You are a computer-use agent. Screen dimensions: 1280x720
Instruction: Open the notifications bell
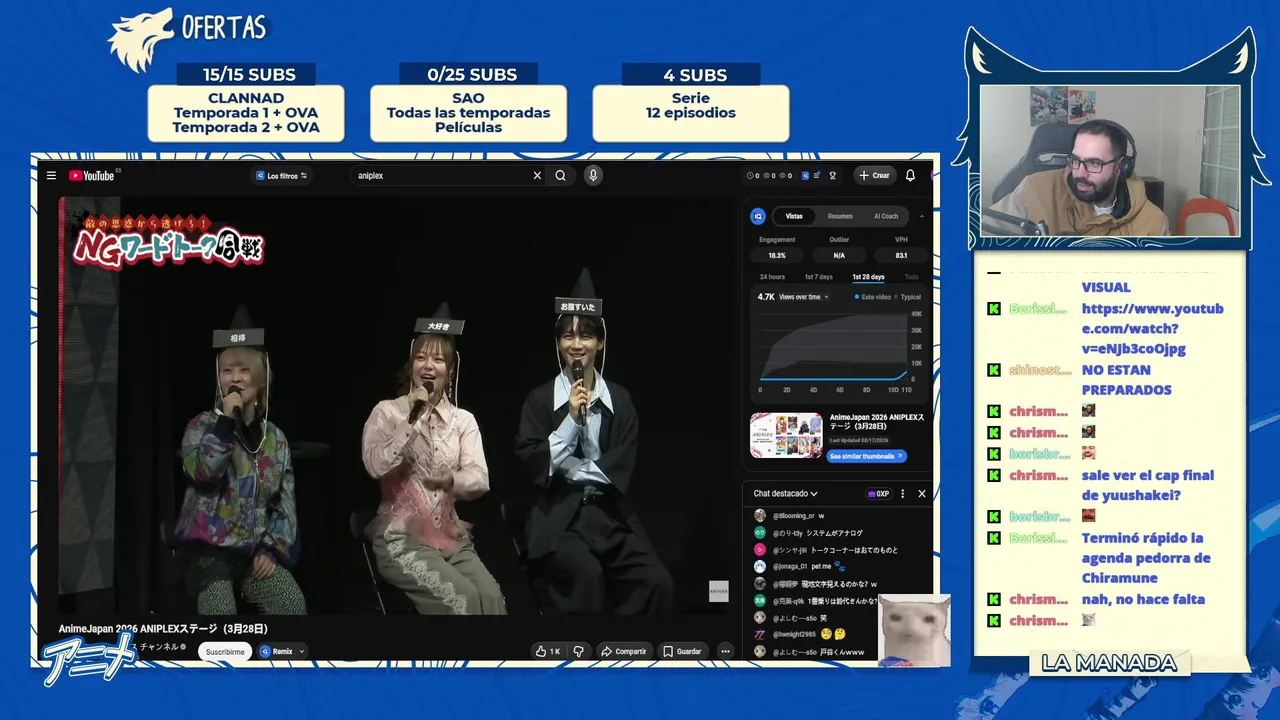click(910, 176)
